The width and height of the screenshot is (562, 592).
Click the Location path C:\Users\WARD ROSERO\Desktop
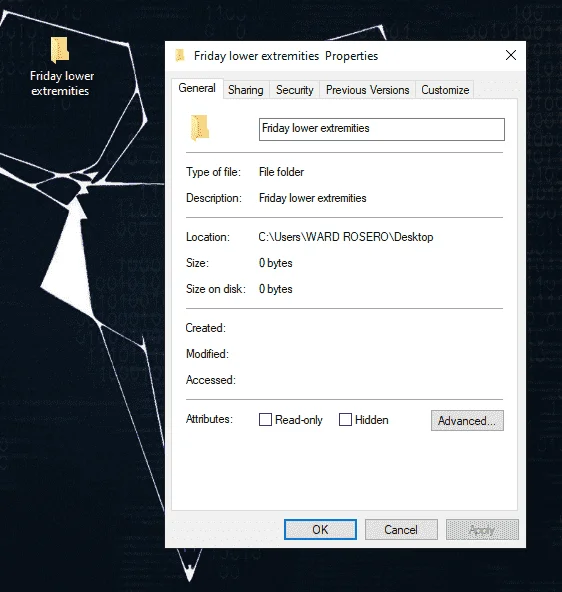(x=346, y=237)
